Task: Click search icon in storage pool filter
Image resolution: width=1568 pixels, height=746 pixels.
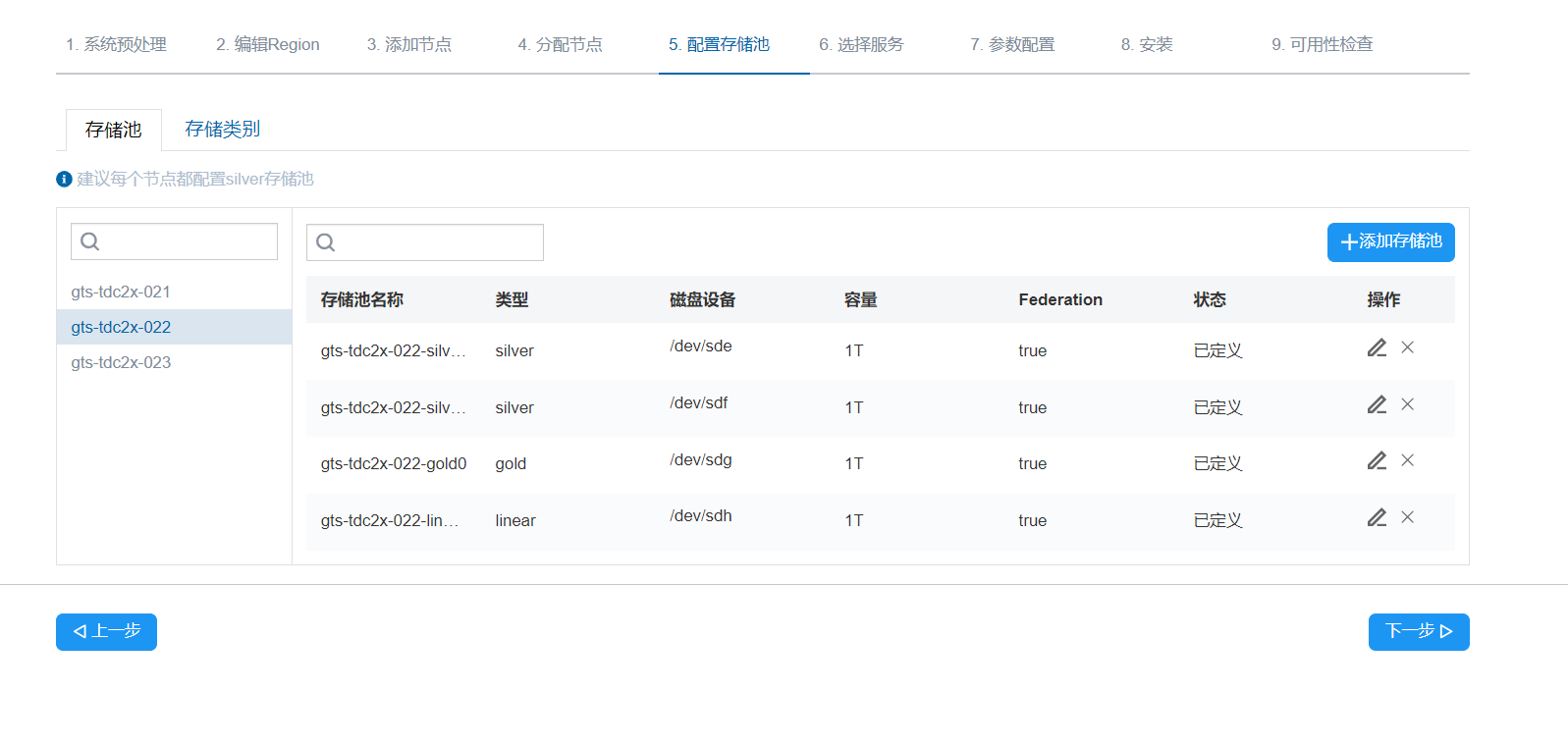Action: [326, 242]
